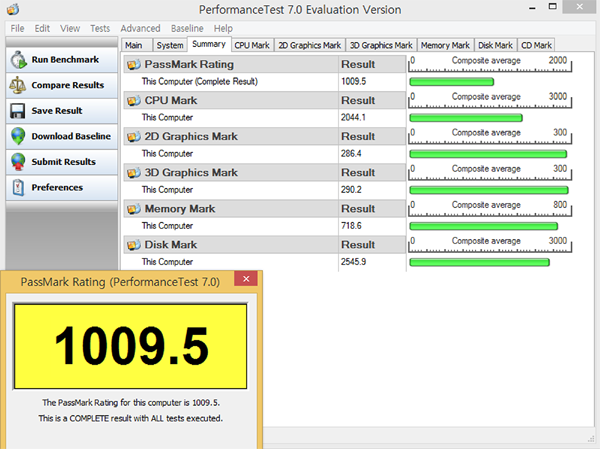Click the 3D Graphics Mark green bar
The width and height of the screenshot is (600, 449).
click(x=489, y=190)
